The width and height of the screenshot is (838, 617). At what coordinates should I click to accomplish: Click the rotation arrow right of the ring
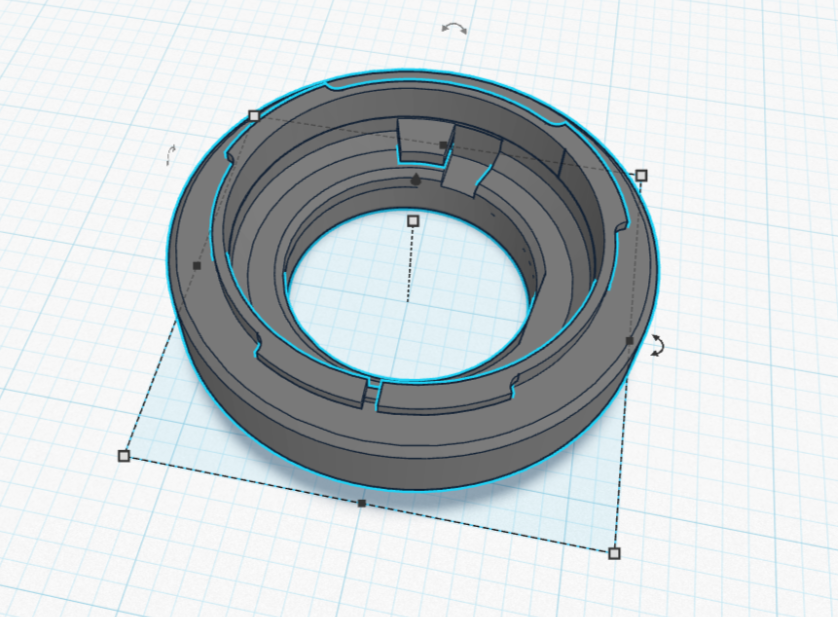click(x=657, y=345)
